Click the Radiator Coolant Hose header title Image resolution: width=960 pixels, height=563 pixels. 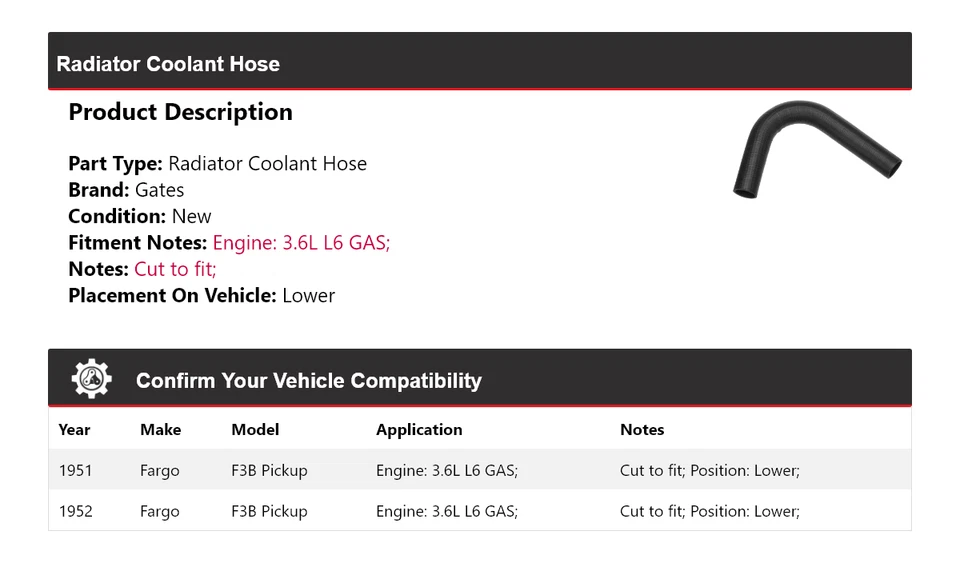click(168, 64)
